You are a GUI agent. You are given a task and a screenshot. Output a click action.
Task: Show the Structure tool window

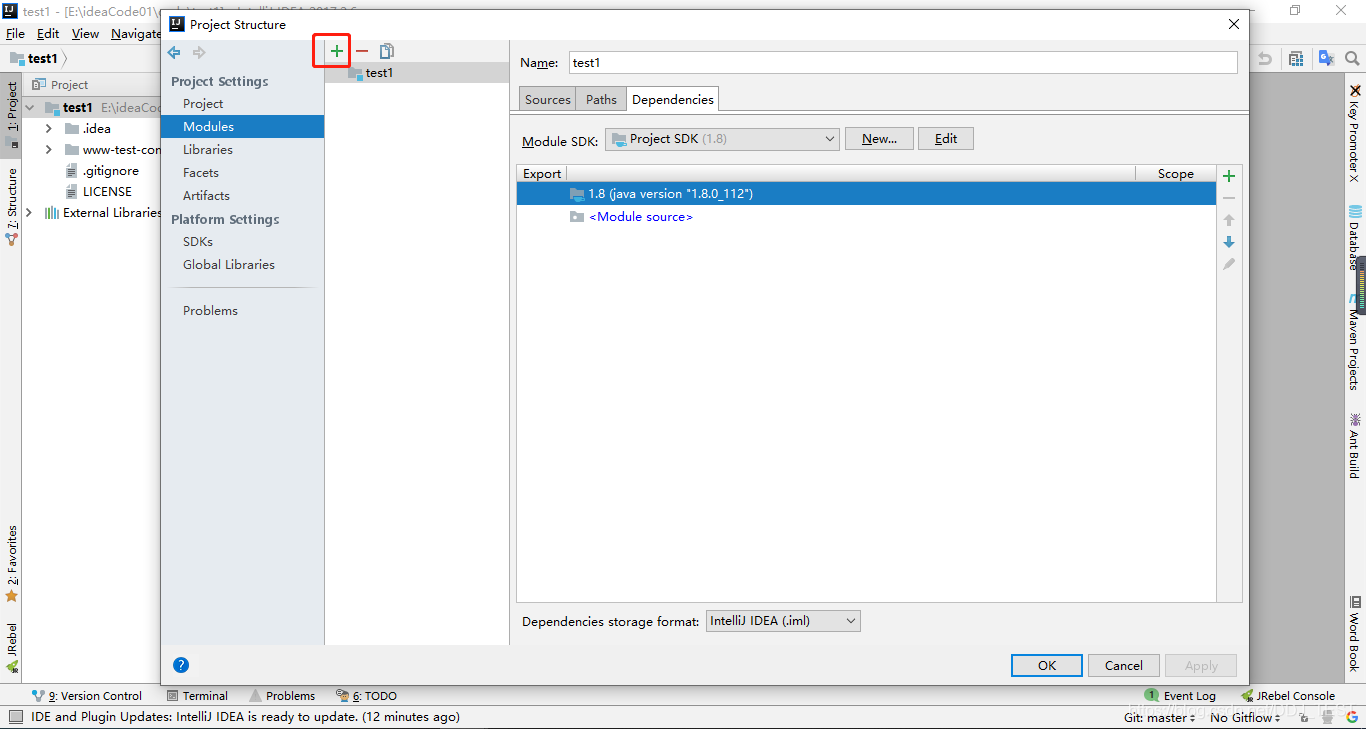12,206
